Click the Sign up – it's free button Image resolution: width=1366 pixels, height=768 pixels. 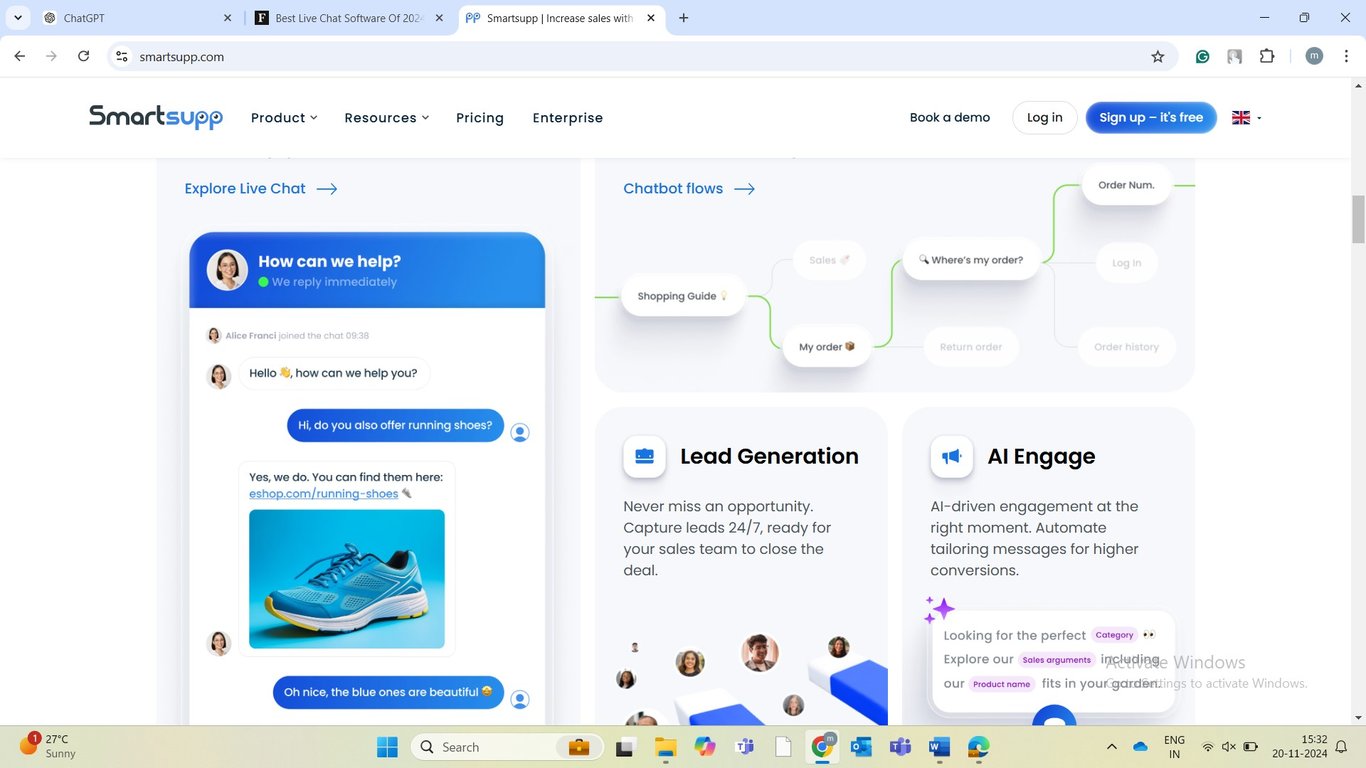pyautogui.click(x=1150, y=117)
